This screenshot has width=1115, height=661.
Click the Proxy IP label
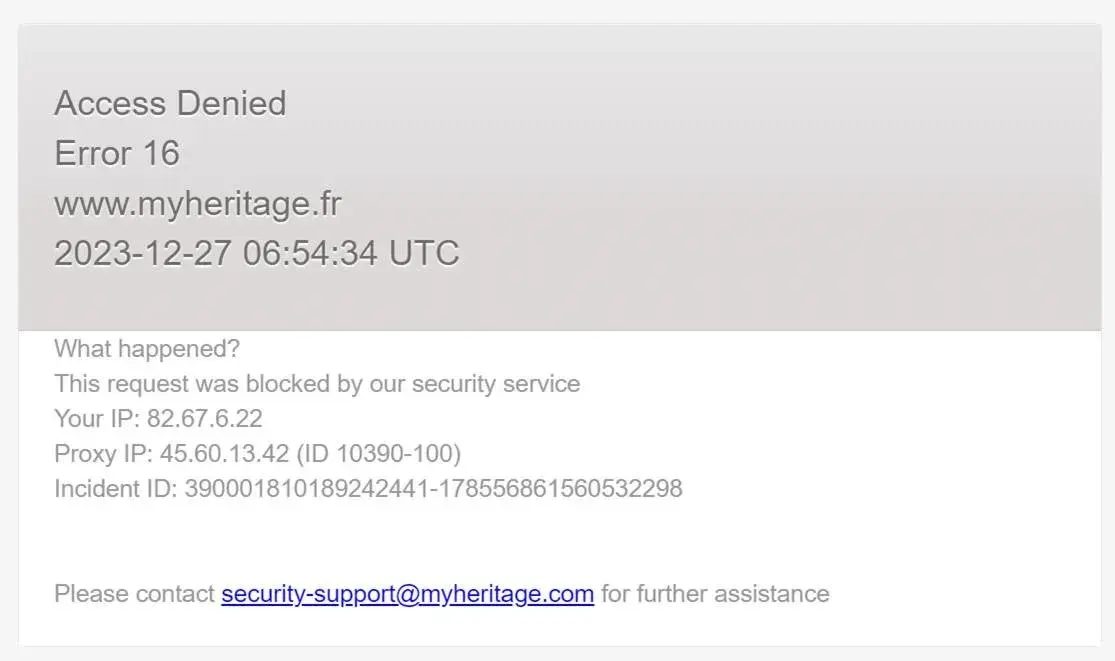click(103, 454)
